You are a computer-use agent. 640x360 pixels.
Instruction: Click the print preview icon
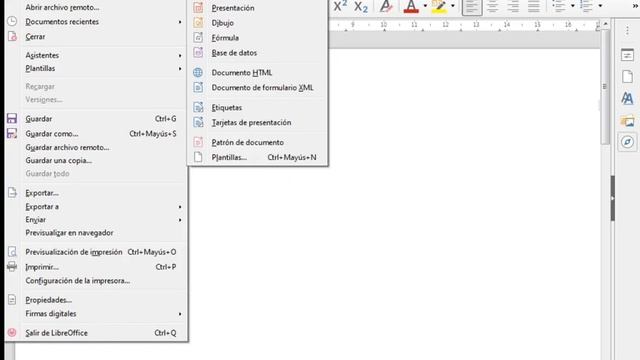pyautogui.click(x=12, y=252)
